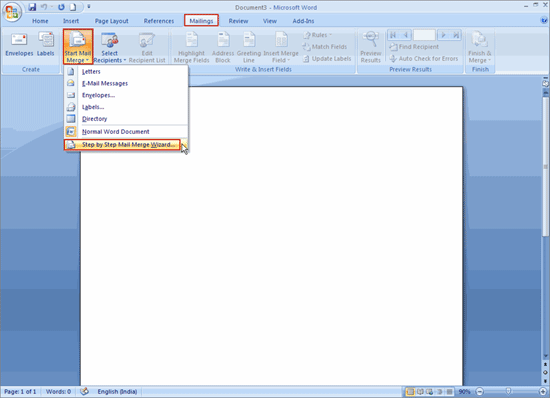550x398 pixels.
Task: Click the Zoom Out minus button
Action: (479, 392)
